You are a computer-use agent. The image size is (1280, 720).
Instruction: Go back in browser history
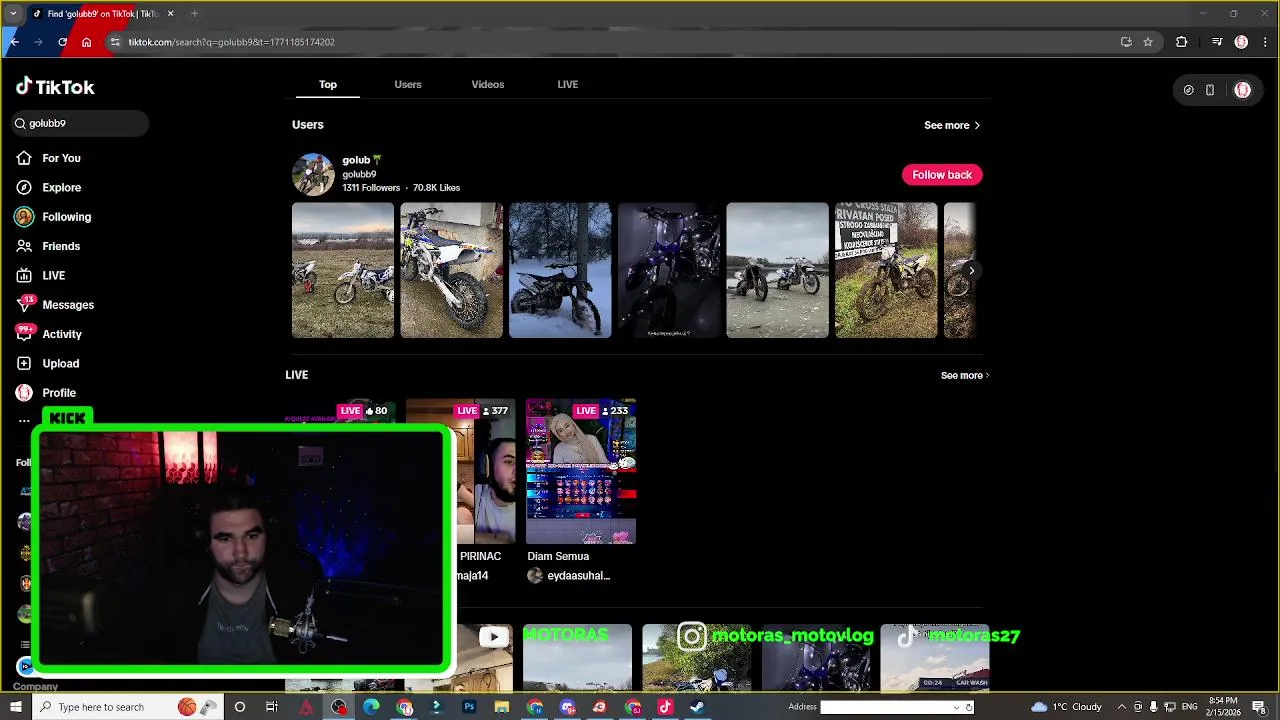[14, 42]
